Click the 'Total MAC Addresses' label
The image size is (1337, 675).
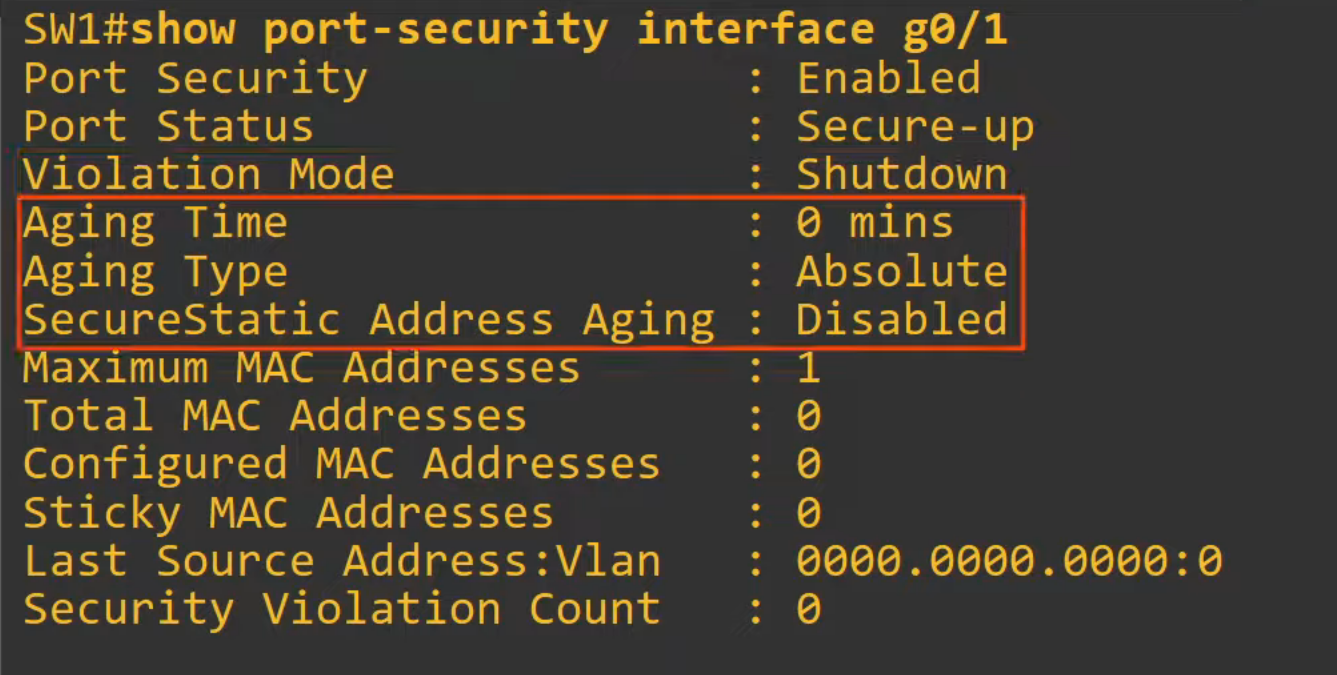[275, 416]
